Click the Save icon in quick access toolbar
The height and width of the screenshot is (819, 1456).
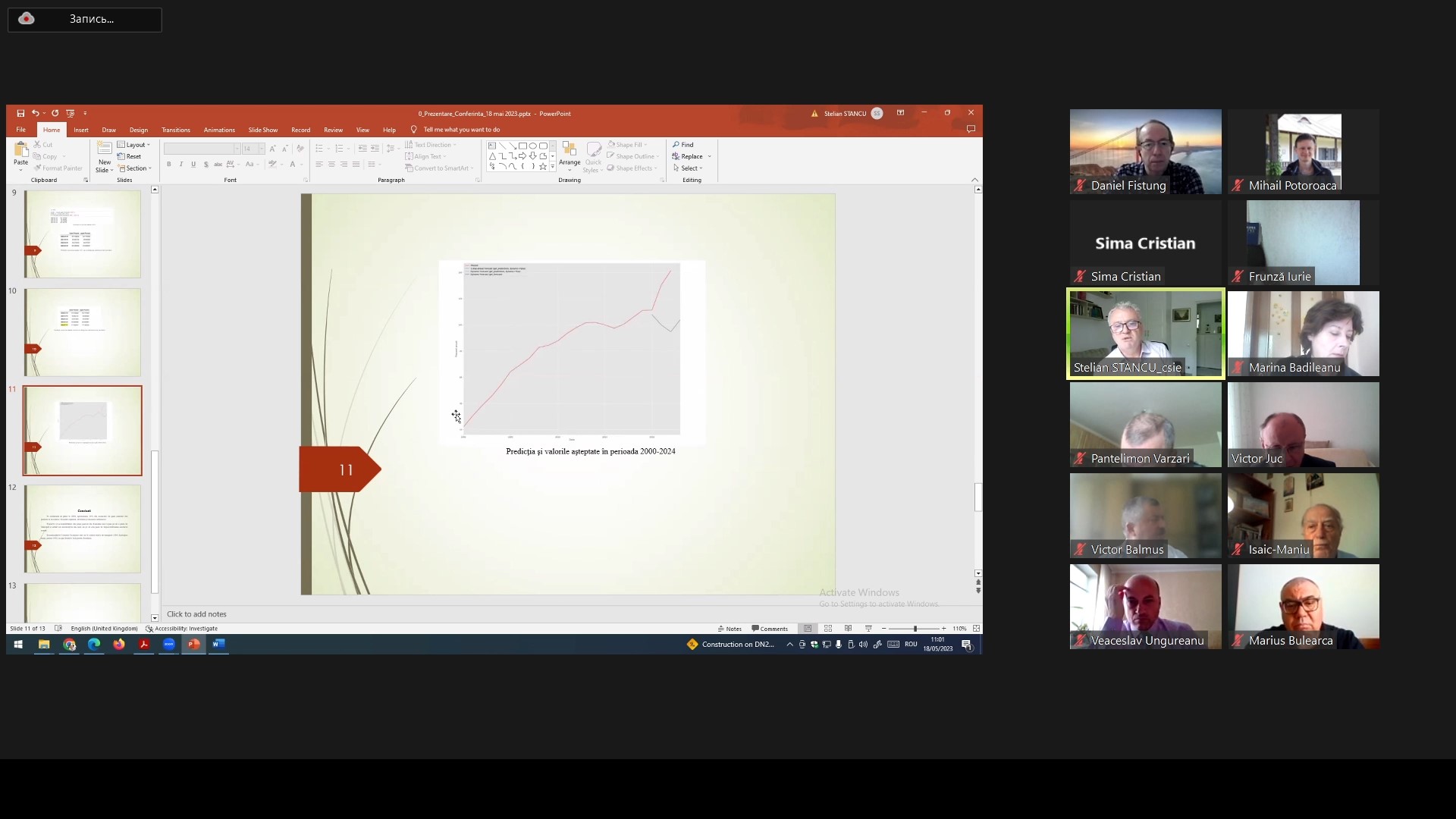pos(20,114)
